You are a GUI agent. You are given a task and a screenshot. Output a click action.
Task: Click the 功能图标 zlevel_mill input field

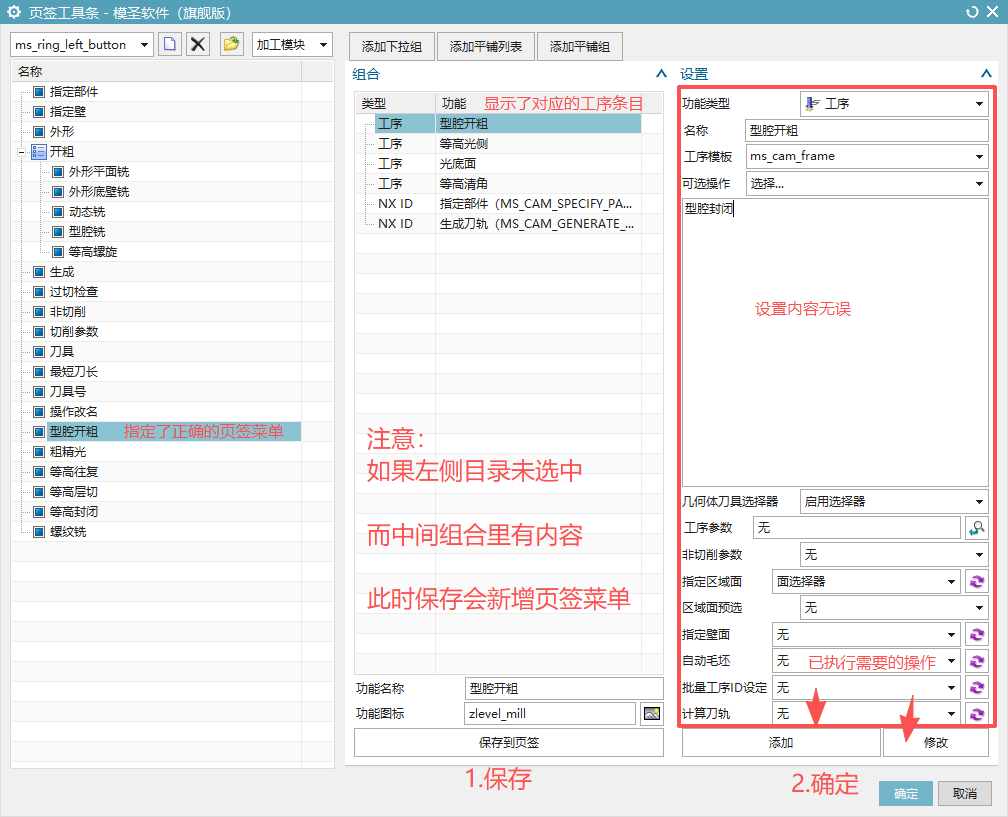(x=550, y=714)
